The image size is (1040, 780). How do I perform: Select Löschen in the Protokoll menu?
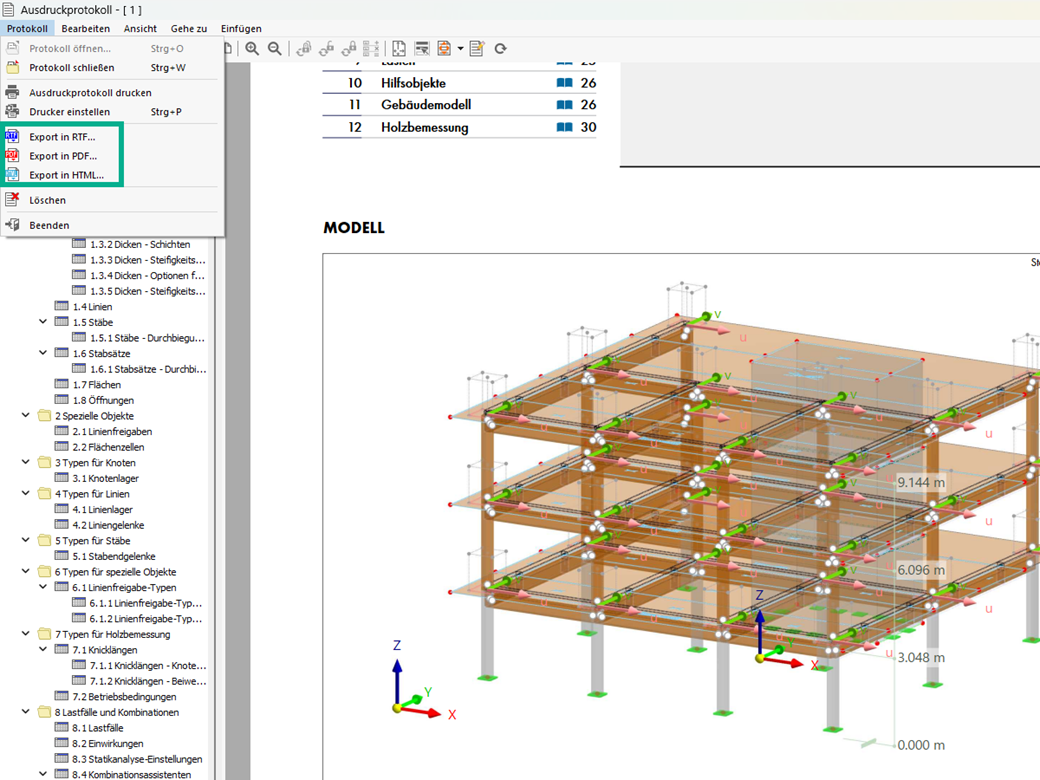[x=47, y=200]
